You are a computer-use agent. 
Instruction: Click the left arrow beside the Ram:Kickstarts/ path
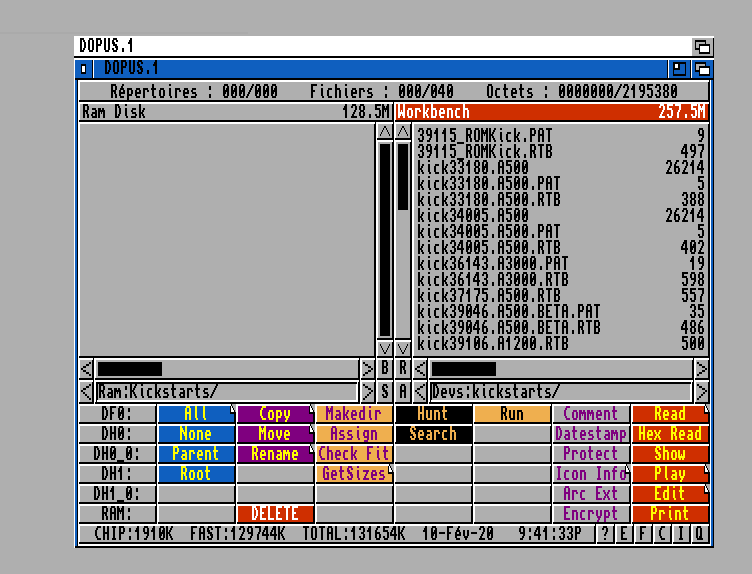point(86,392)
